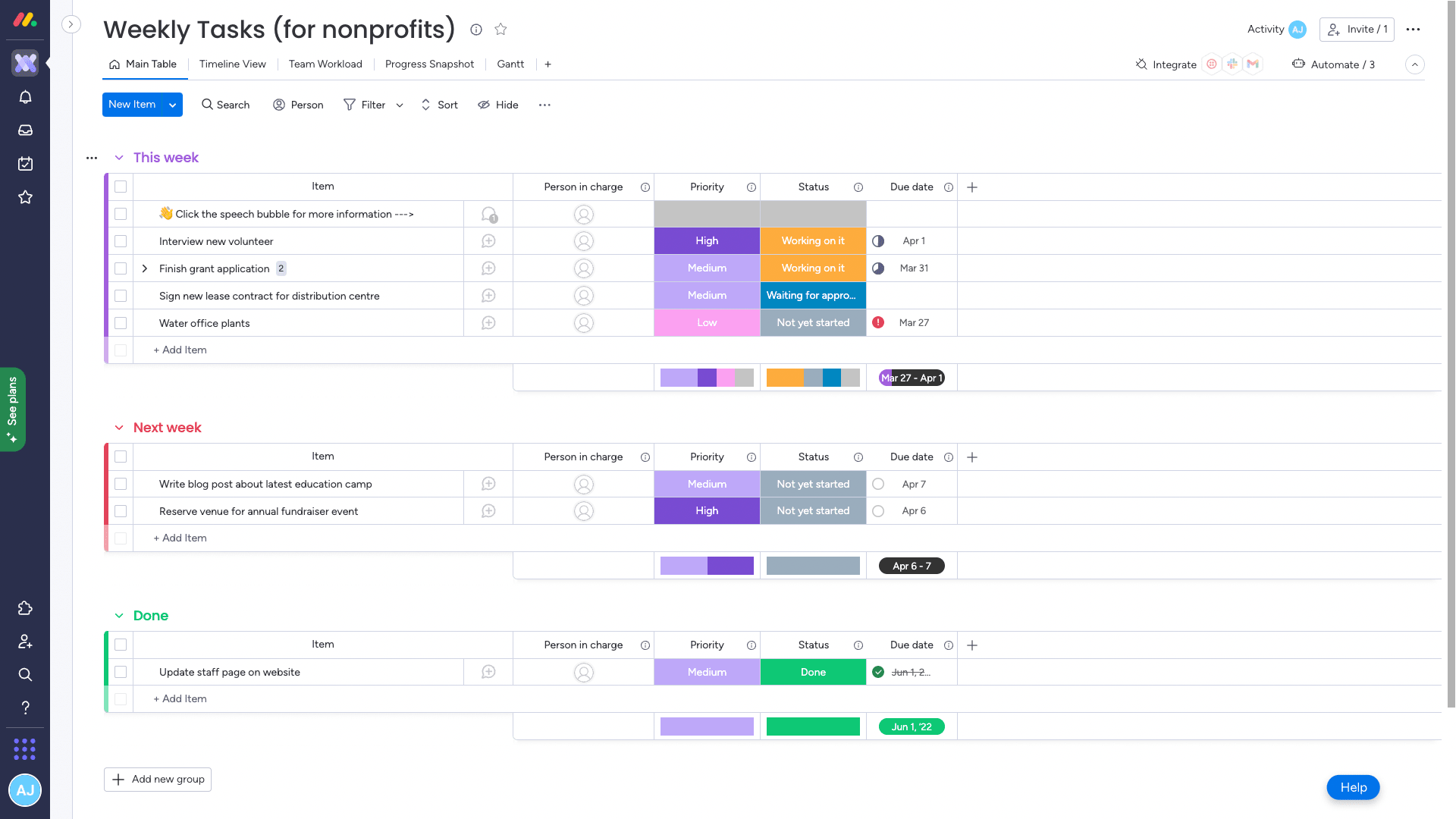
Task: Switch to the Timeline View tab
Action: click(232, 64)
